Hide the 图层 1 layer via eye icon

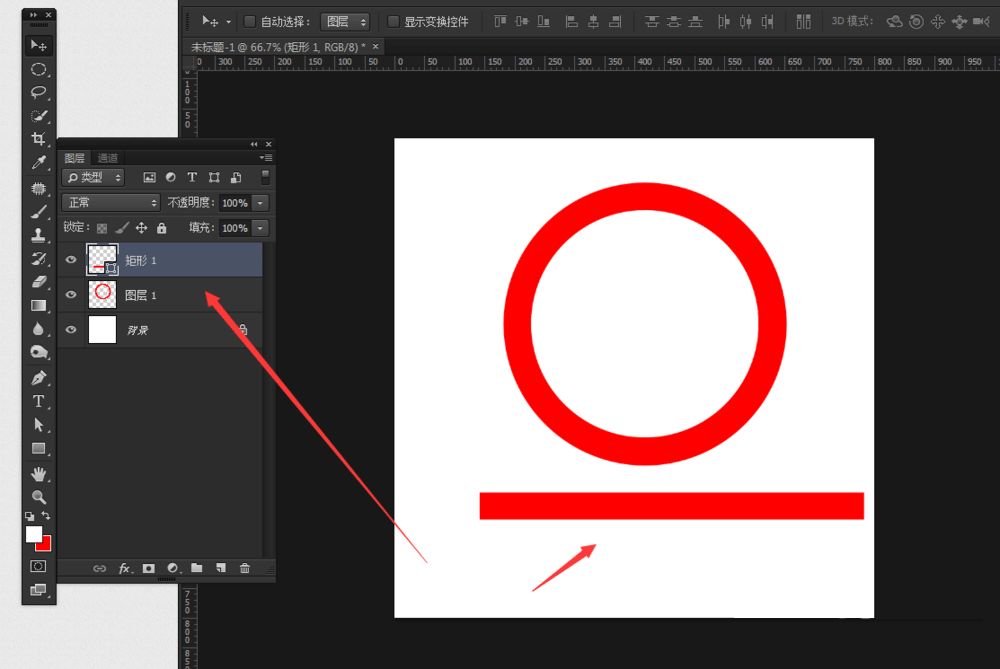(x=71, y=295)
